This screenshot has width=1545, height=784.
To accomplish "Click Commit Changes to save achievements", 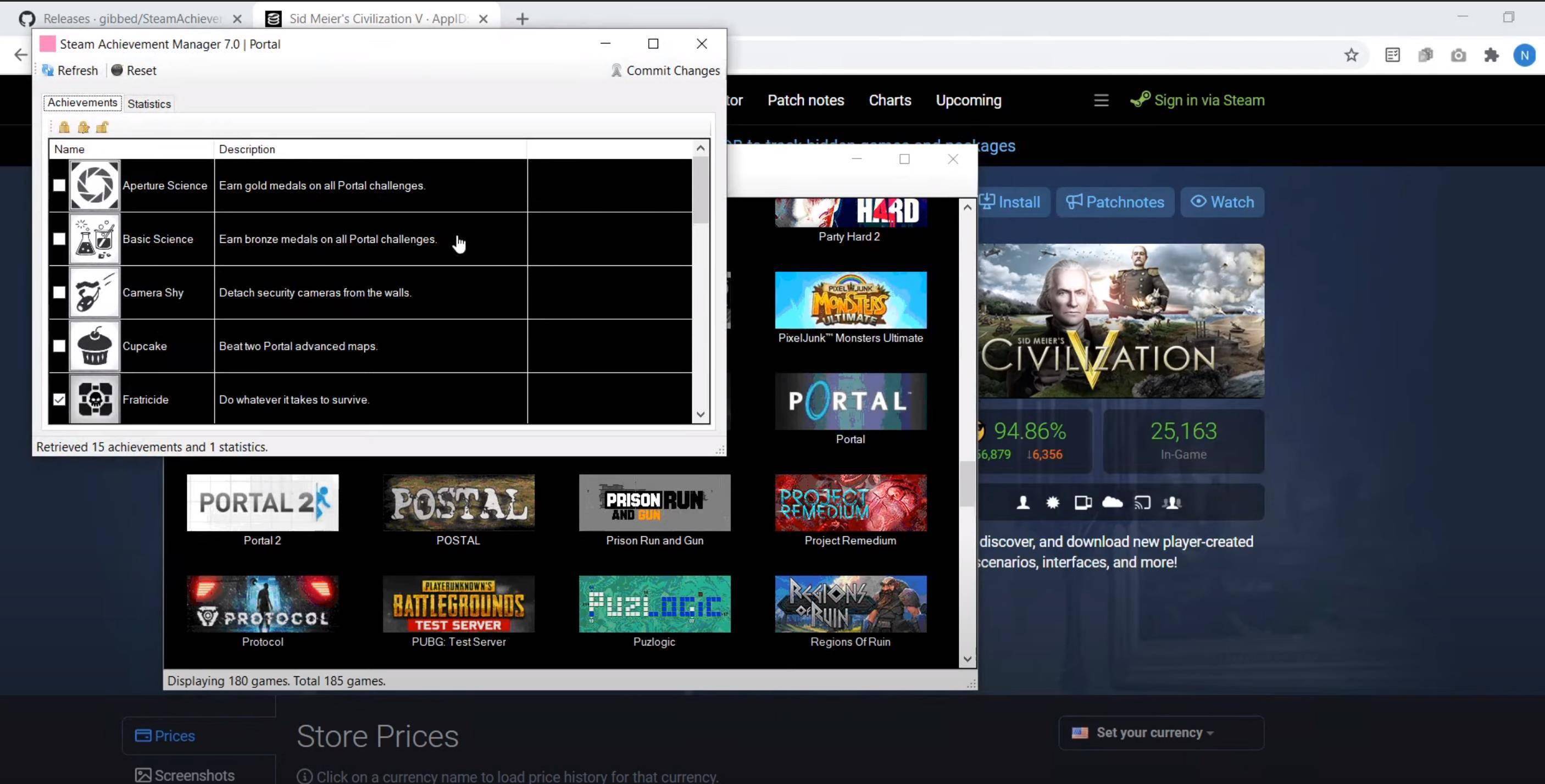I will tap(665, 71).
